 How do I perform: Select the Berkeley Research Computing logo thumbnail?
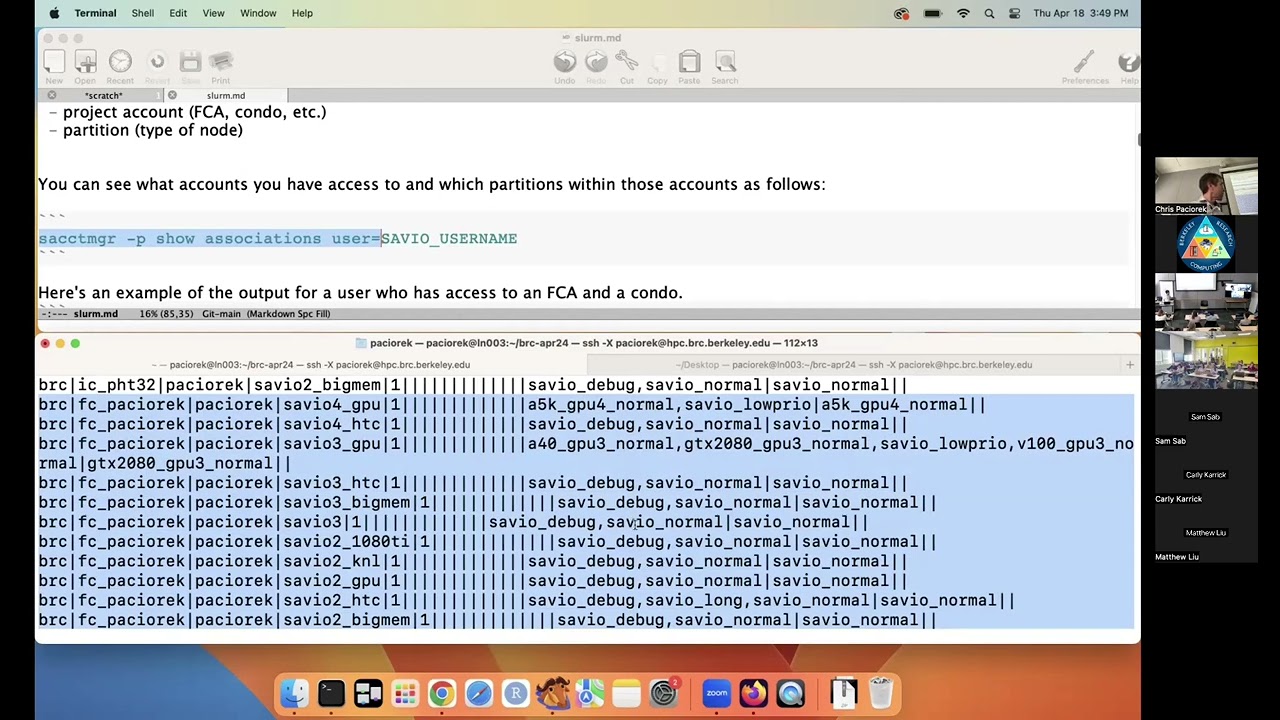(x=1206, y=244)
